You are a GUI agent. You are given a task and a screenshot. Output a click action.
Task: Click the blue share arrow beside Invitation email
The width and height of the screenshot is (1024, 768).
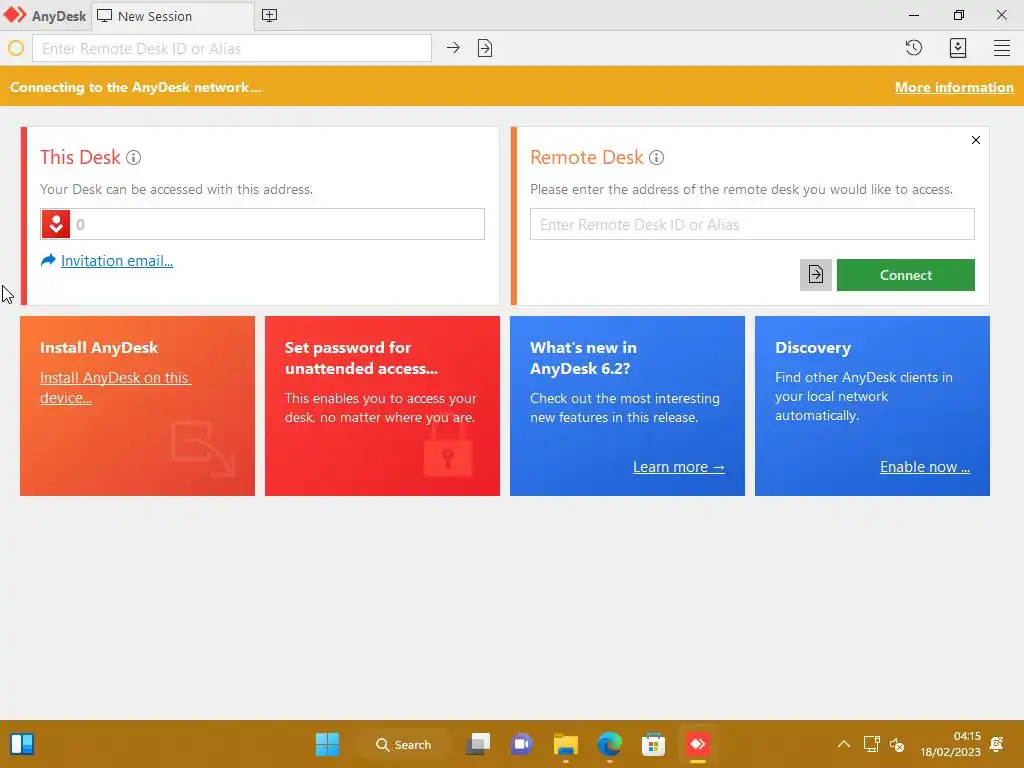[x=48, y=261]
